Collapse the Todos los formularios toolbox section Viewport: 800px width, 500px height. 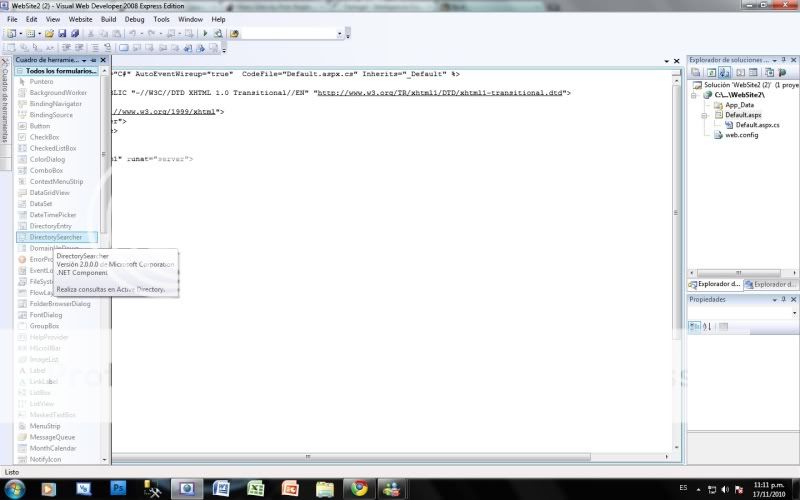21,71
